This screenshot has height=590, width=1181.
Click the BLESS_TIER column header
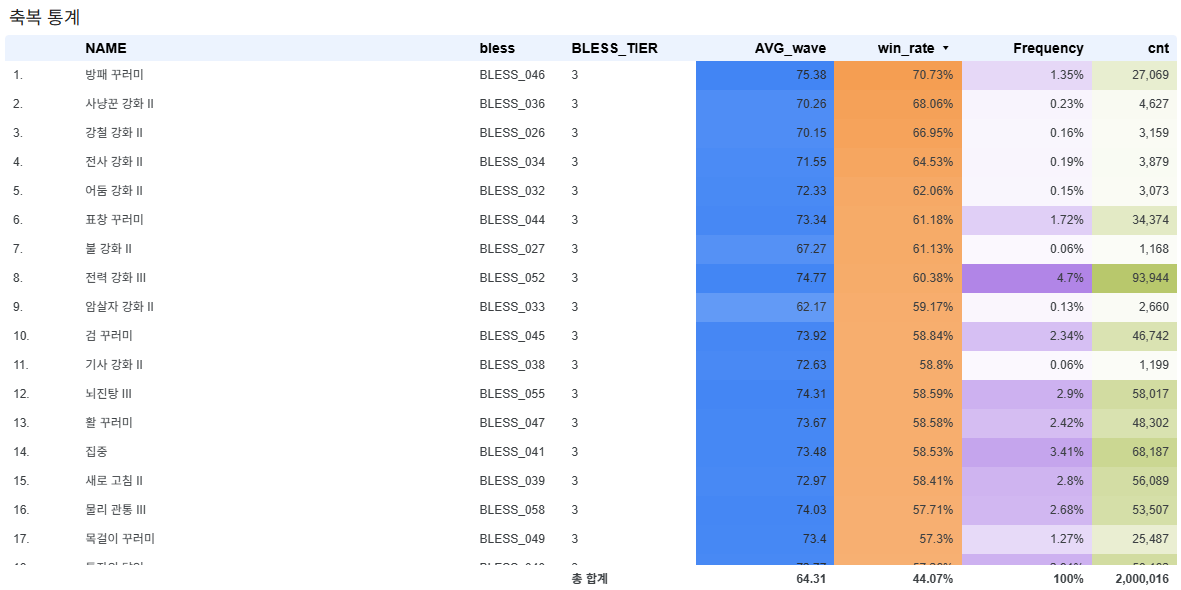pos(615,48)
